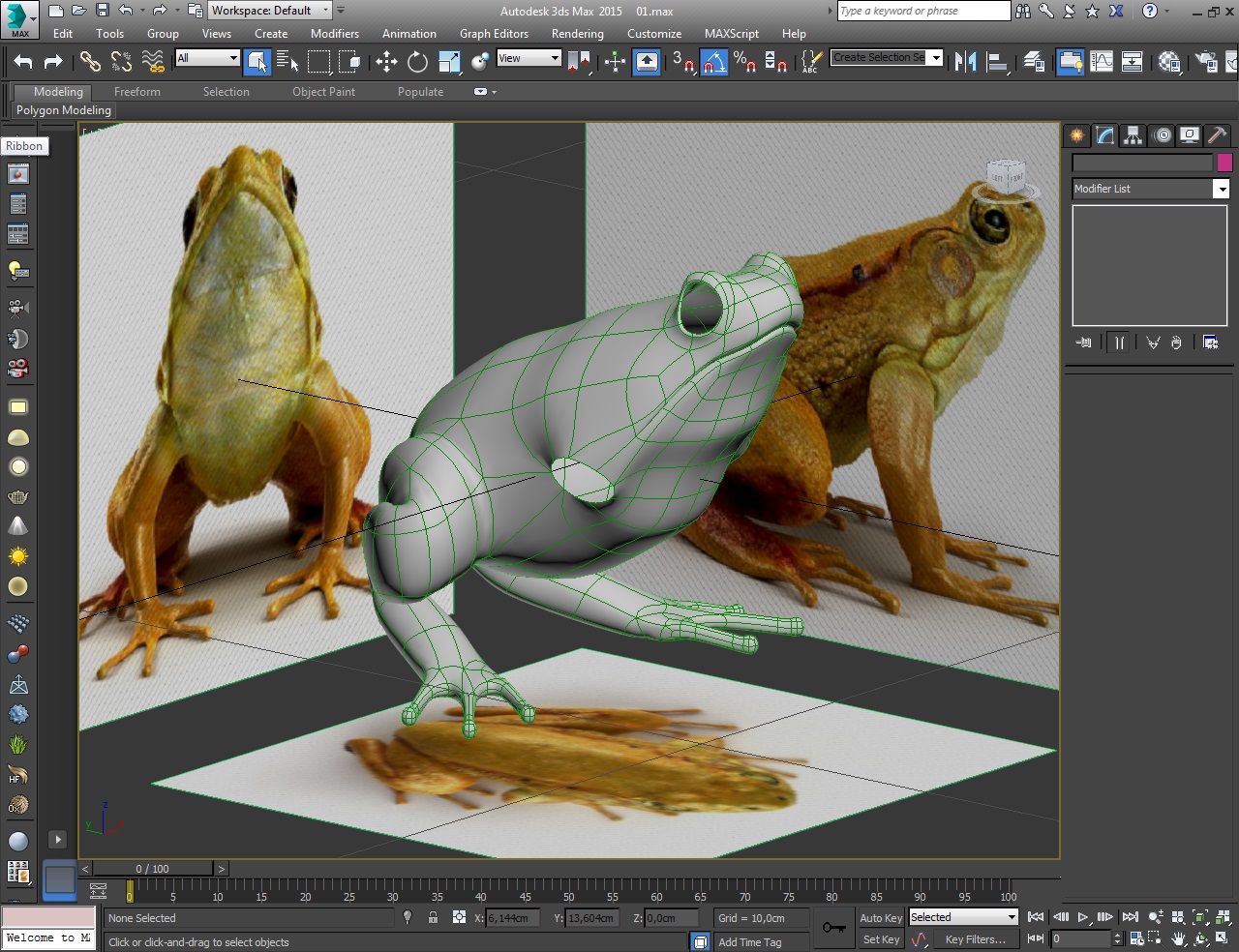Activate the Select and Rotate tool

pyautogui.click(x=417, y=62)
